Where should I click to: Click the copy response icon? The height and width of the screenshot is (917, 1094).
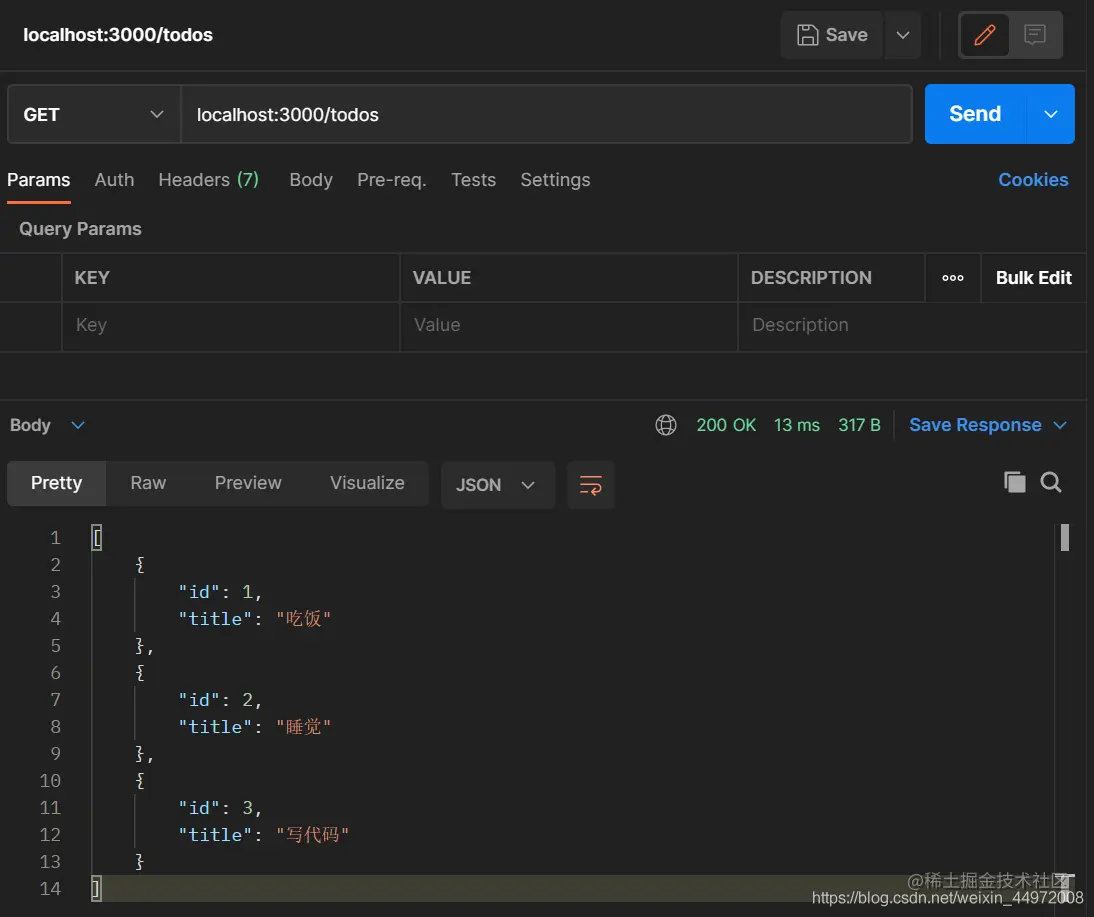[x=1014, y=482]
